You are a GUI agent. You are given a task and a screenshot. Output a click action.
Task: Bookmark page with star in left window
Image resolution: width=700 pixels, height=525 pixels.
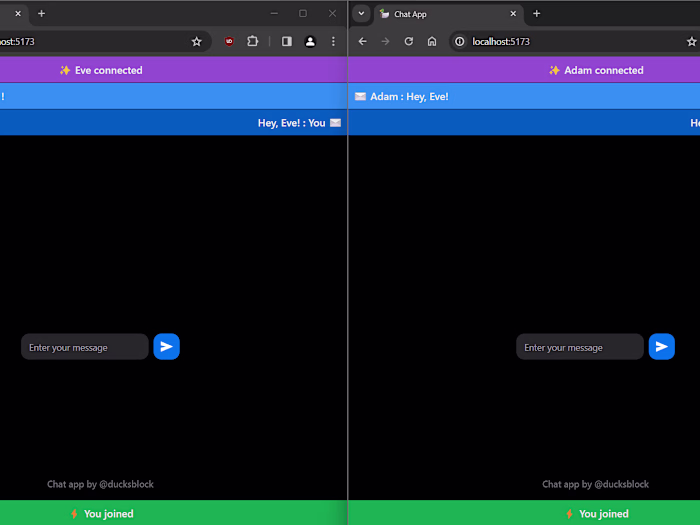click(196, 42)
